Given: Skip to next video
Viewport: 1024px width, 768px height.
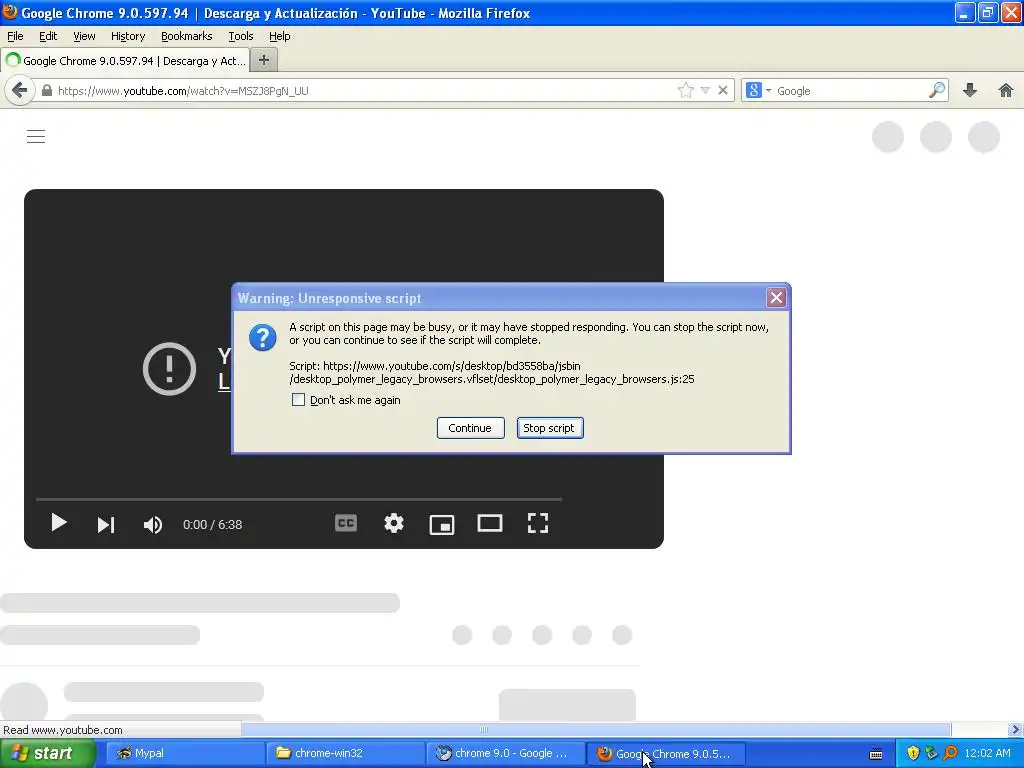Looking at the screenshot, I should click(106, 524).
